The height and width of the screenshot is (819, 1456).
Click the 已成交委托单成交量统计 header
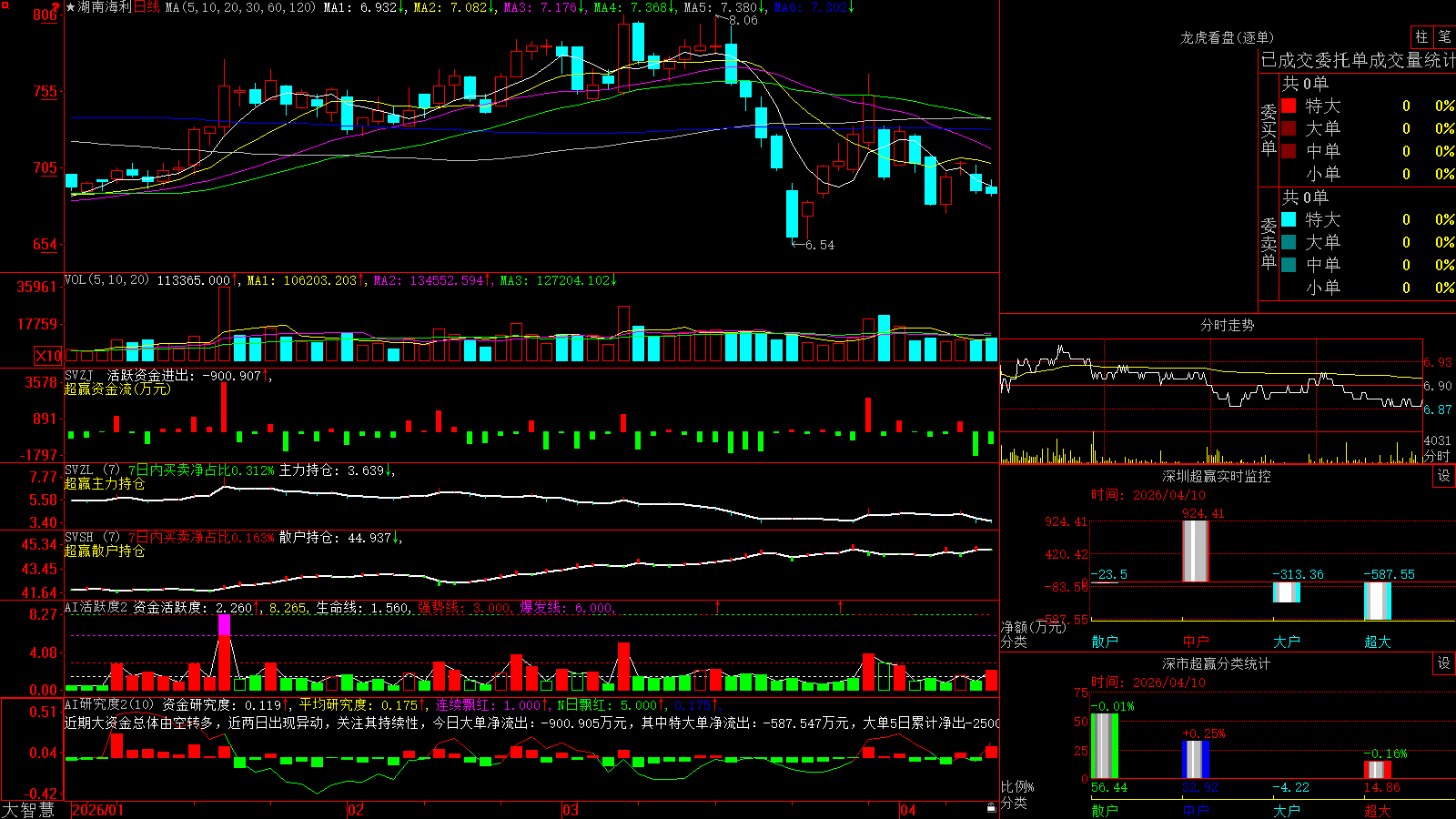(1358, 60)
